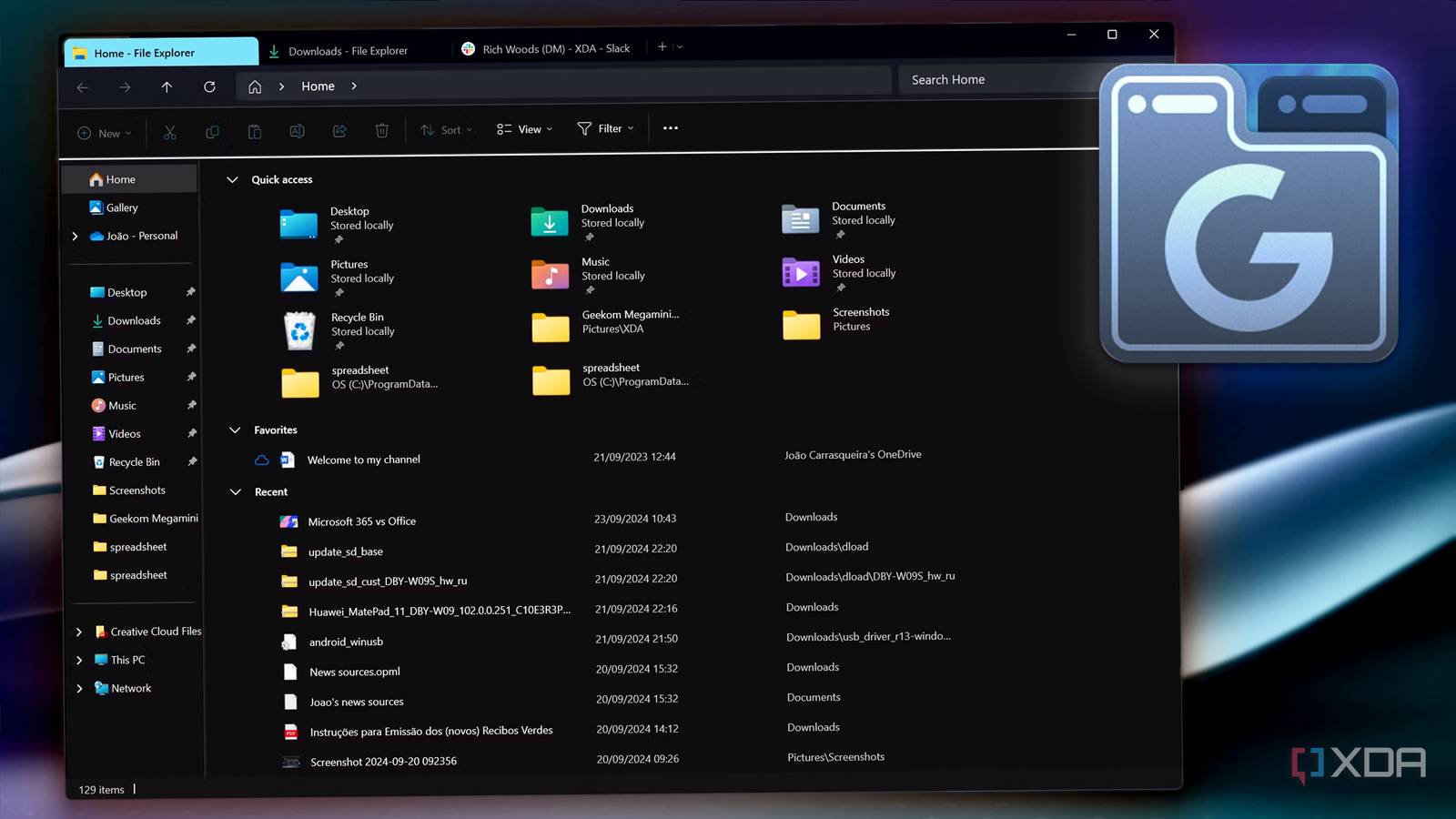The height and width of the screenshot is (819, 1456).
Task: Open the three-dot See more menu
Action: 671,128
